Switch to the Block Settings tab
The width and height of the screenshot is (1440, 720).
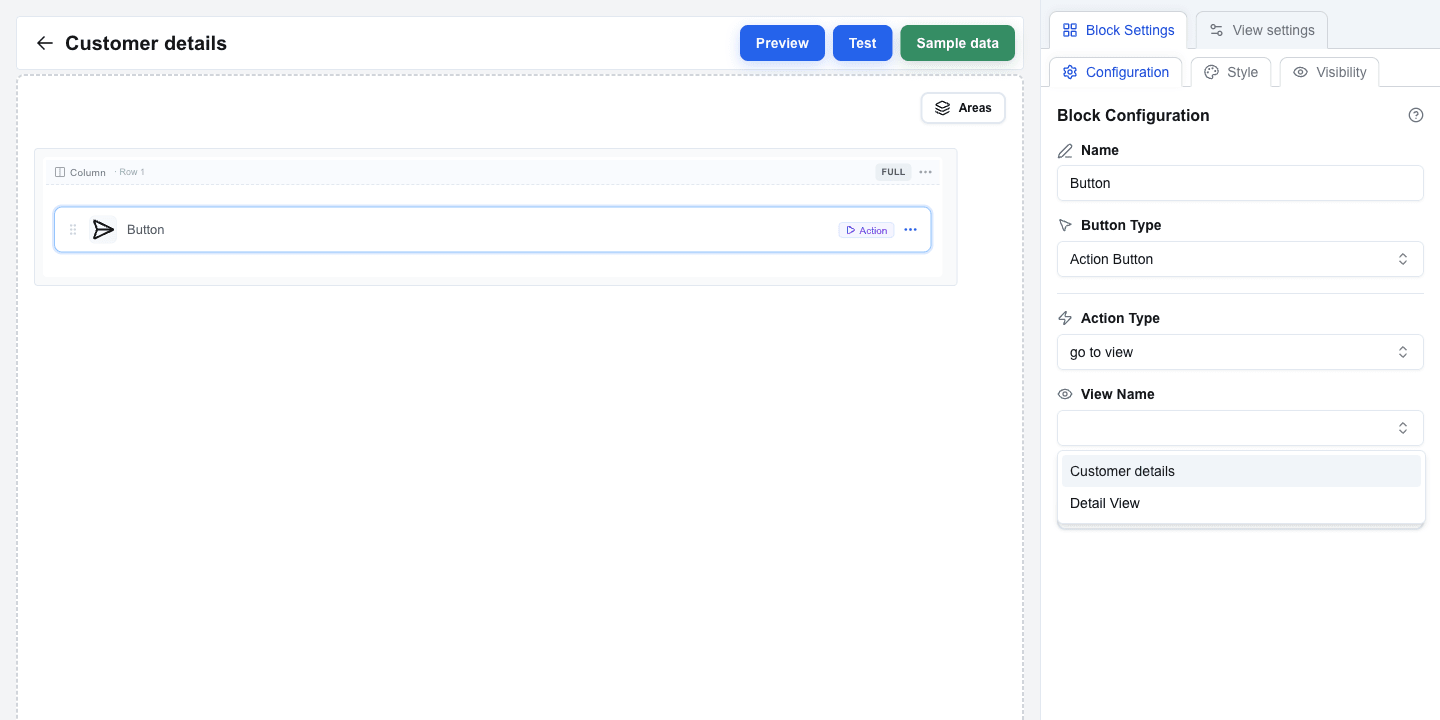click(x=1118, y=30)
